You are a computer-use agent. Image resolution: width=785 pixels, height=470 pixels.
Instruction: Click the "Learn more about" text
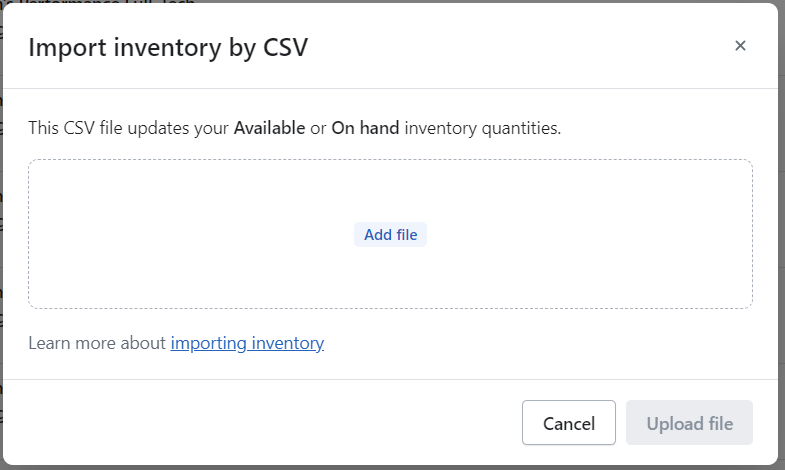click(x=97, y=343)
